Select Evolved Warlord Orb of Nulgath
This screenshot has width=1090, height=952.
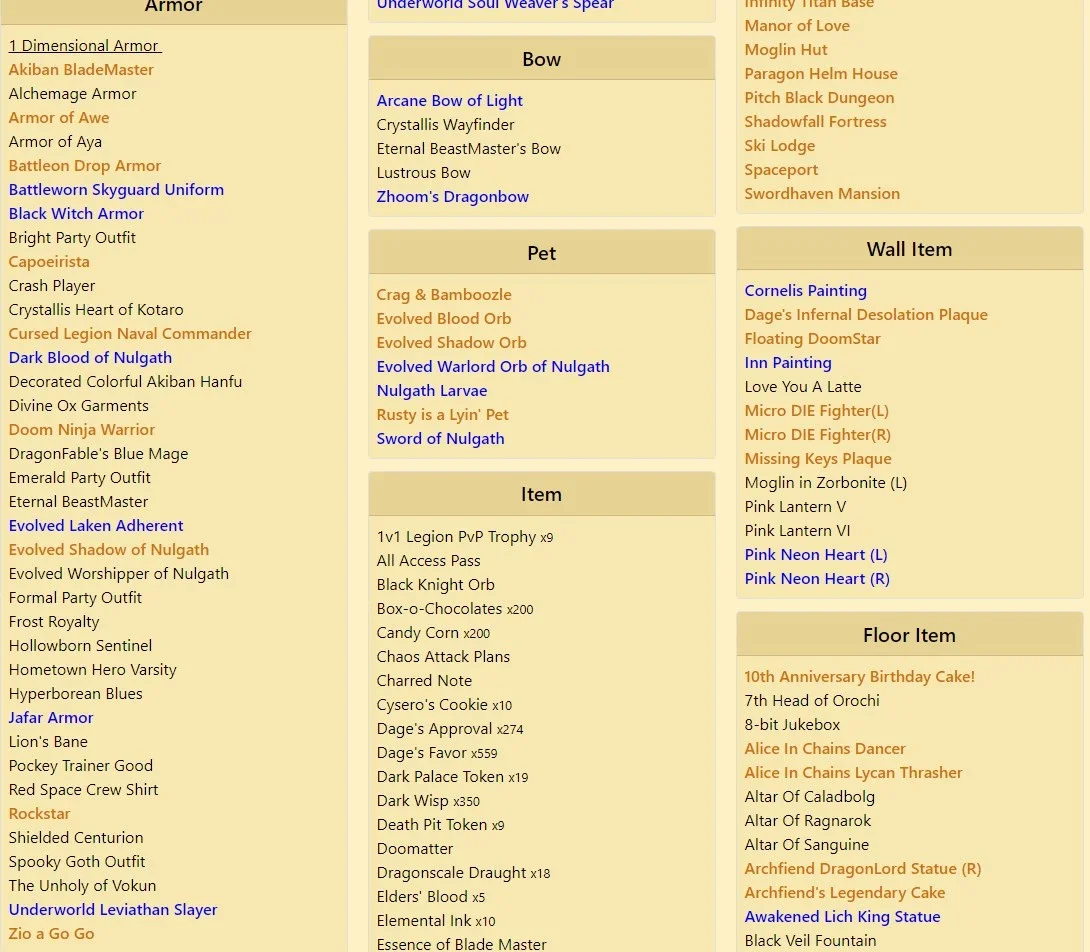coord(493,366)
